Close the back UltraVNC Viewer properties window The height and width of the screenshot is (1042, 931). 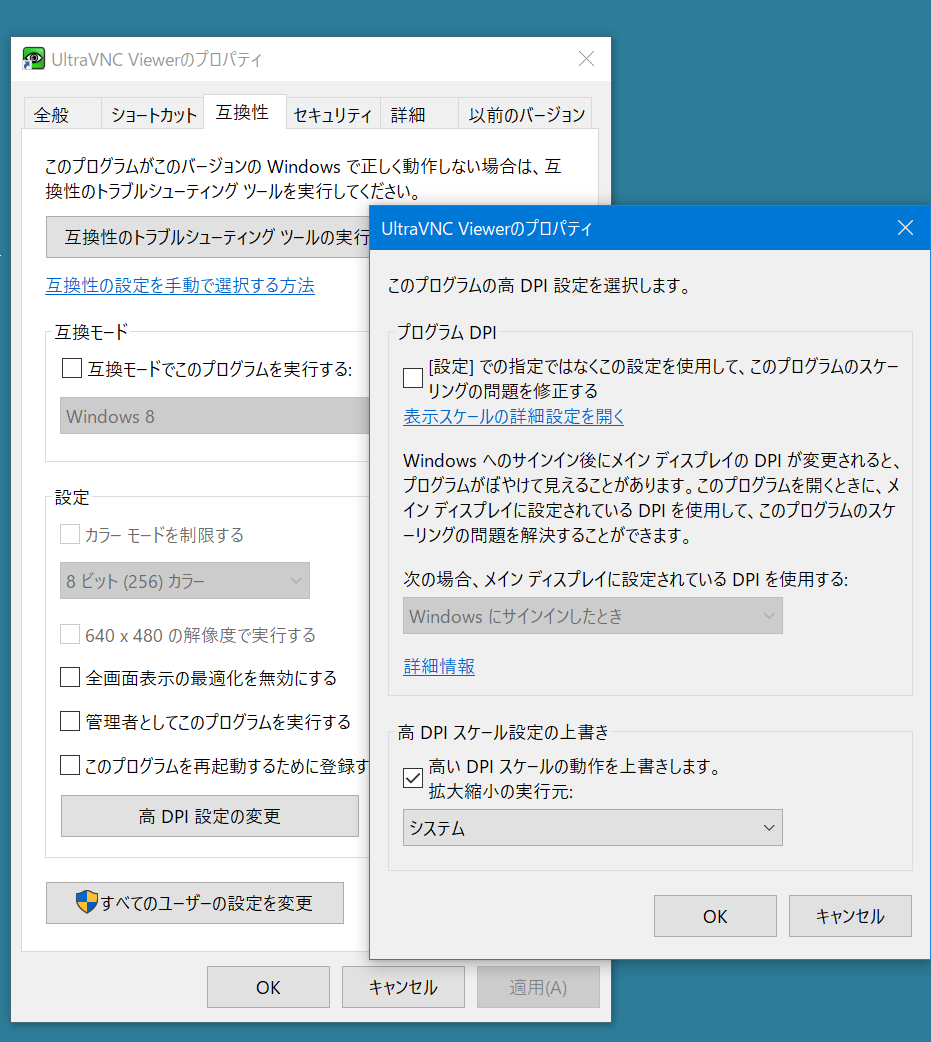[586, 59]
